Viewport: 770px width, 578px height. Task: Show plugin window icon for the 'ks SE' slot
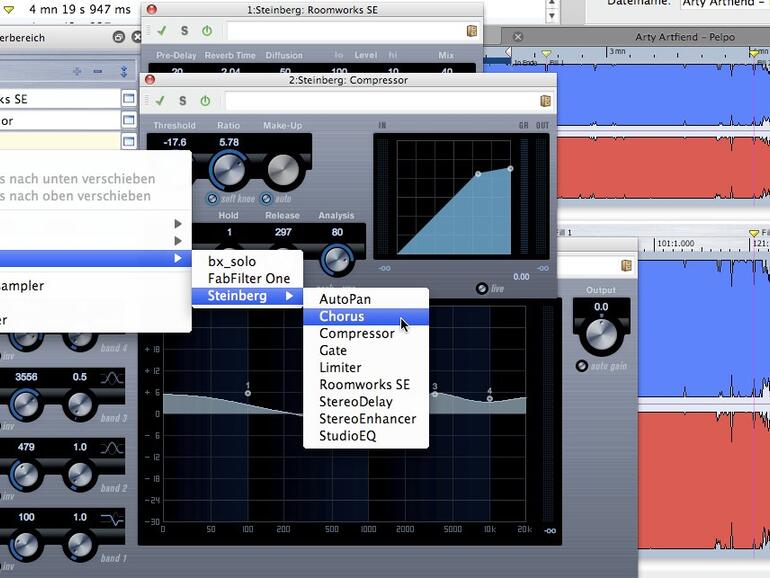pos(129,99)
